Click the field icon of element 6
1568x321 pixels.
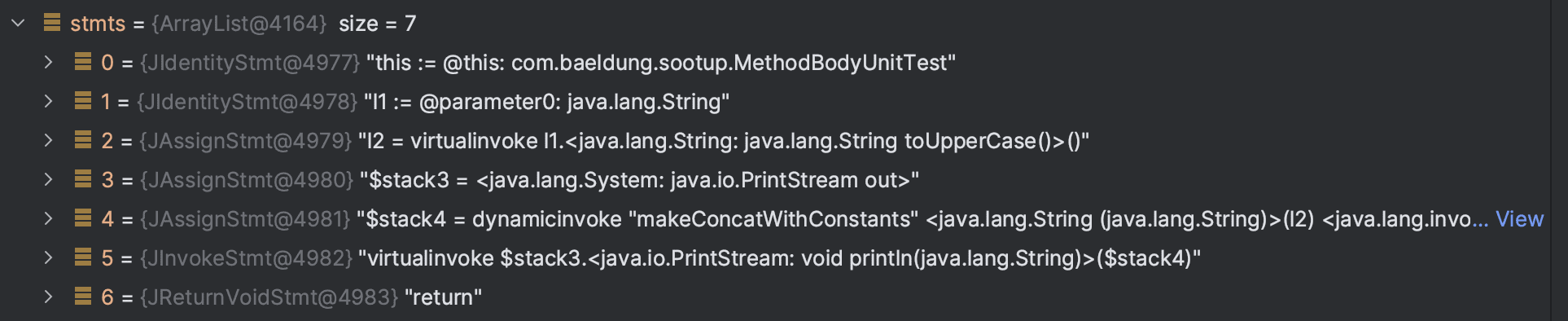(x=83, y=297)
